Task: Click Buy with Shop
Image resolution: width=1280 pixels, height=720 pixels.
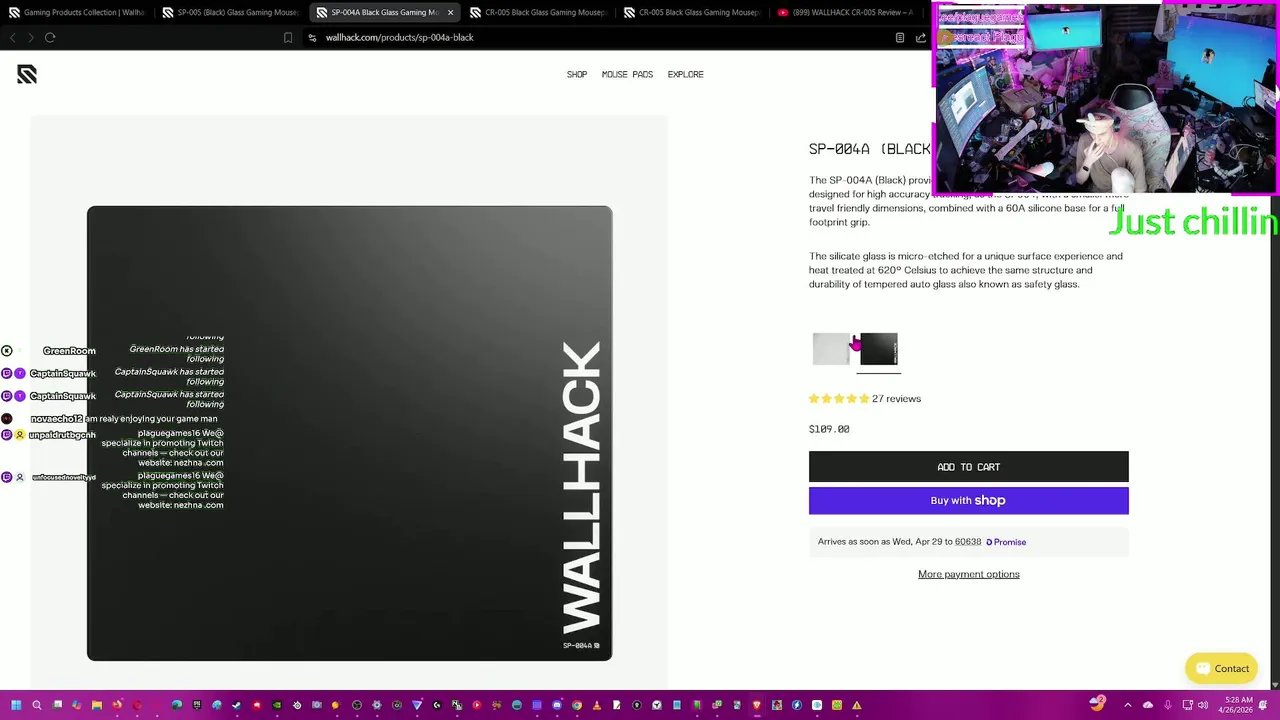Action: coord(968,500)
